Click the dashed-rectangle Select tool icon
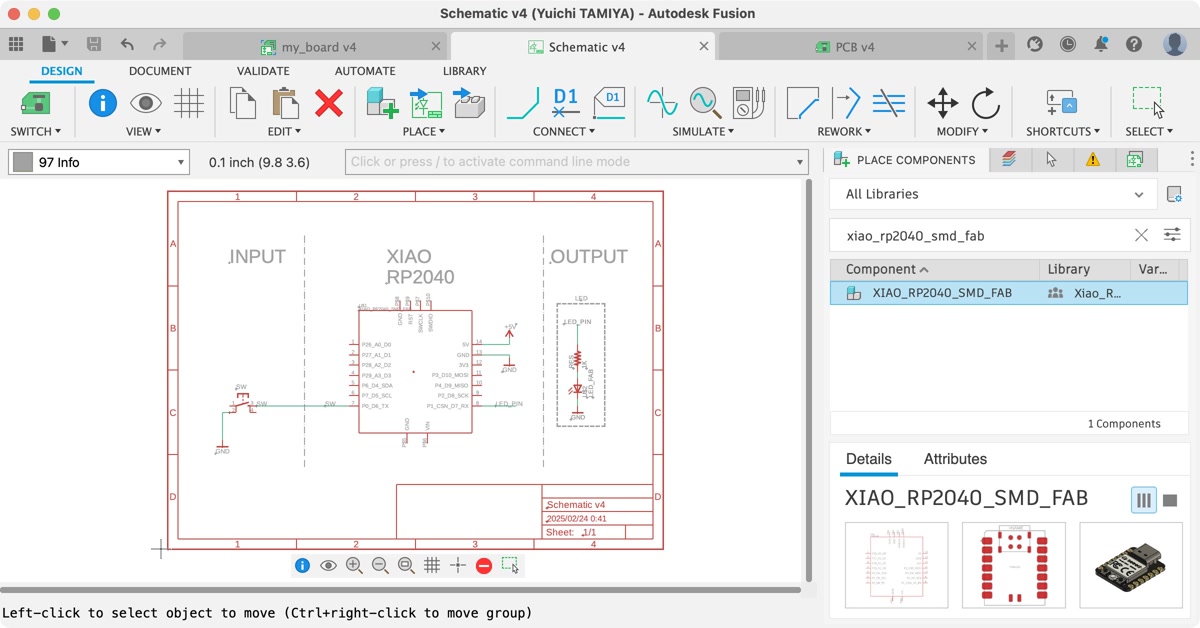Viewport: 1200px width, 628px height. [x=1148, y=103]
